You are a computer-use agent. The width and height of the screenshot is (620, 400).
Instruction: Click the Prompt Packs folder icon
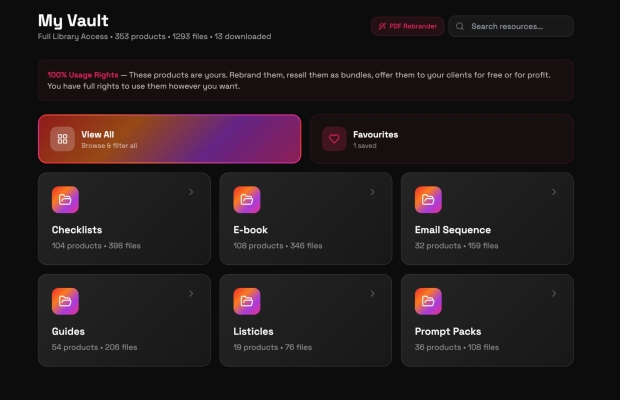428,301
